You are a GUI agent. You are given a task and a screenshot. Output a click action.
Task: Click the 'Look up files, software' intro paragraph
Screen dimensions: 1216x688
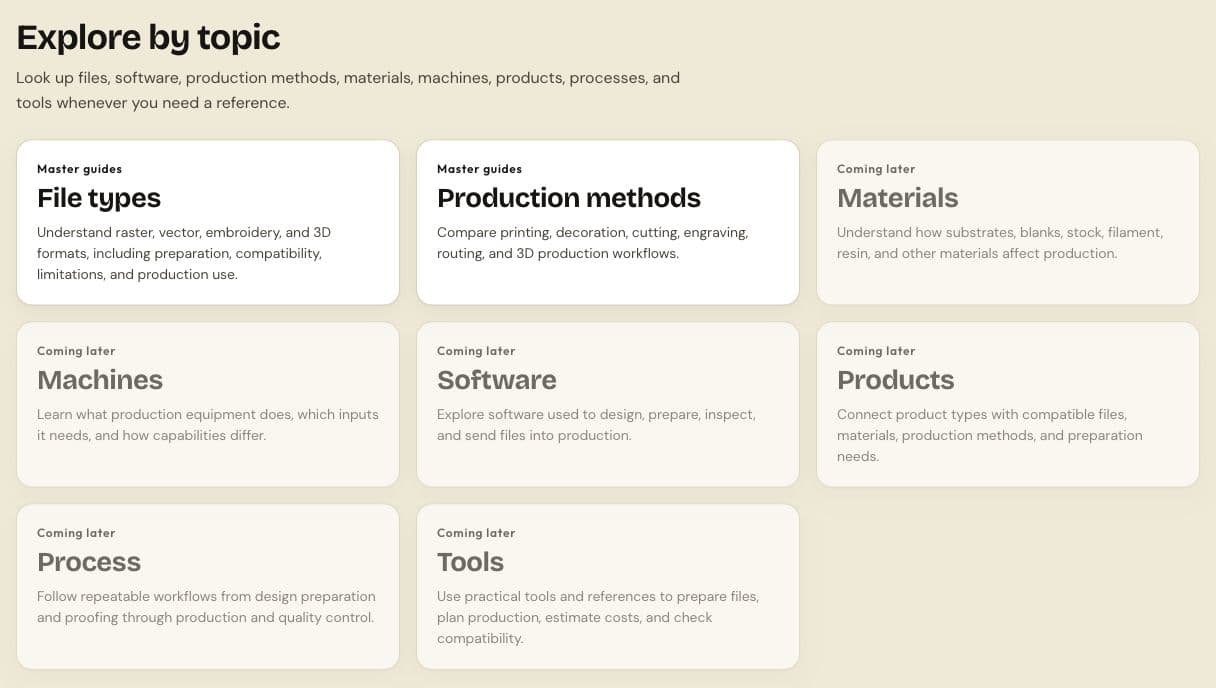pyautogui.click(x=348, y=90)
